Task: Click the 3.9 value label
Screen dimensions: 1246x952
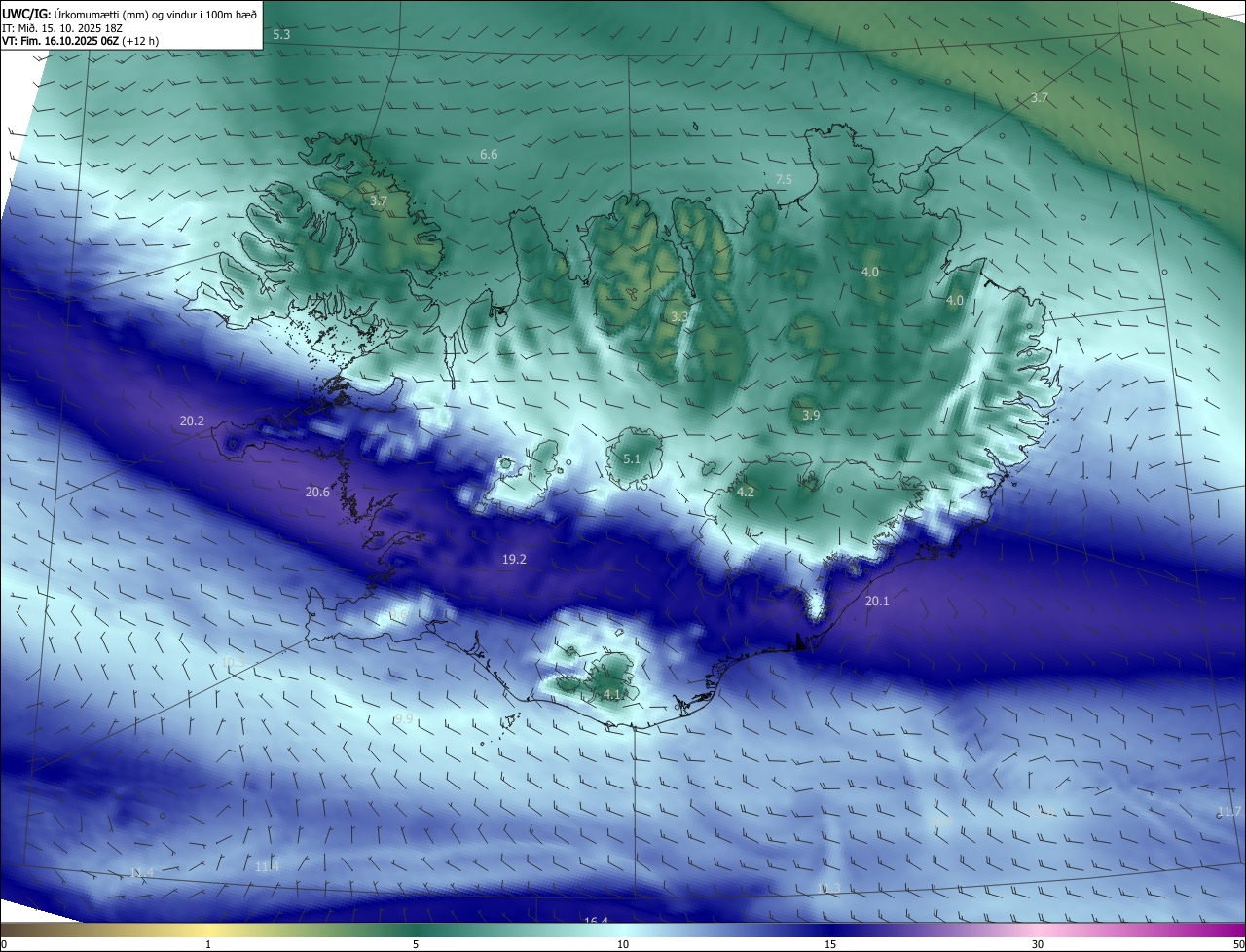Action: pos(811,416)
